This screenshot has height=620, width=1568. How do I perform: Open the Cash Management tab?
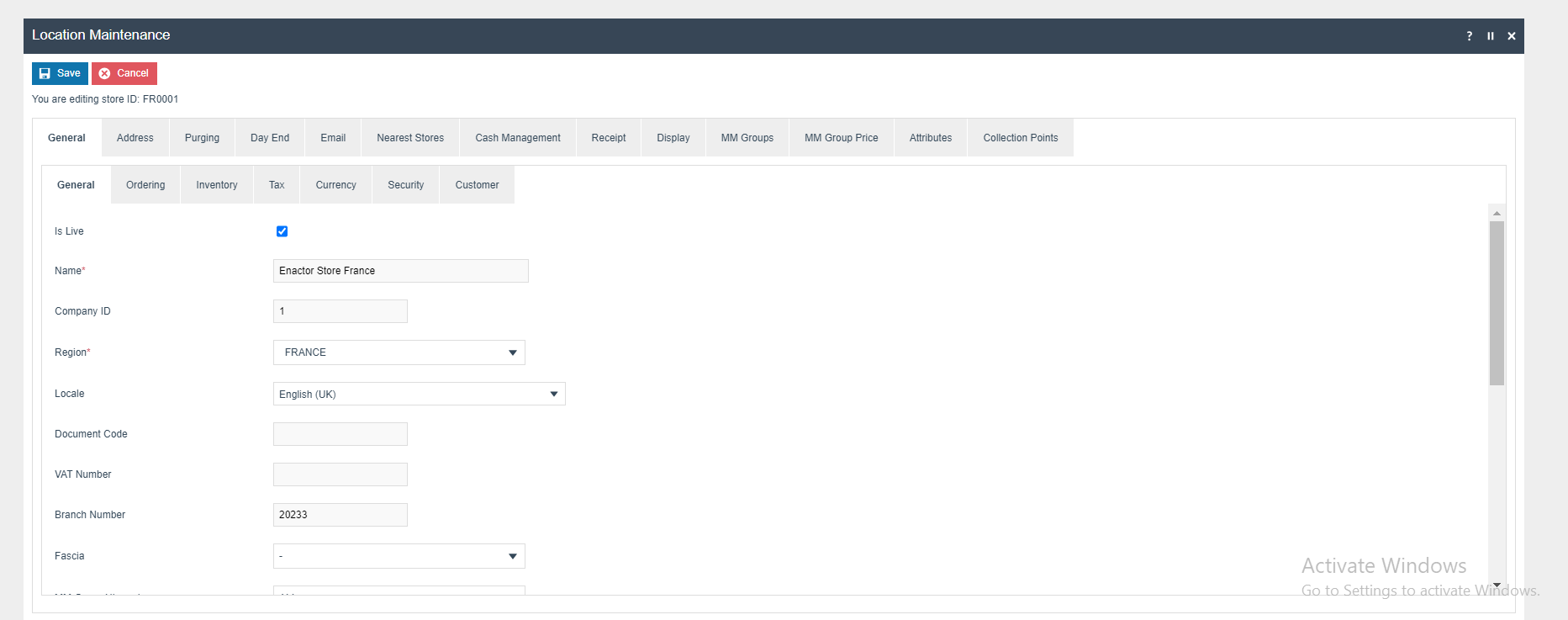[x=517, y=138]
